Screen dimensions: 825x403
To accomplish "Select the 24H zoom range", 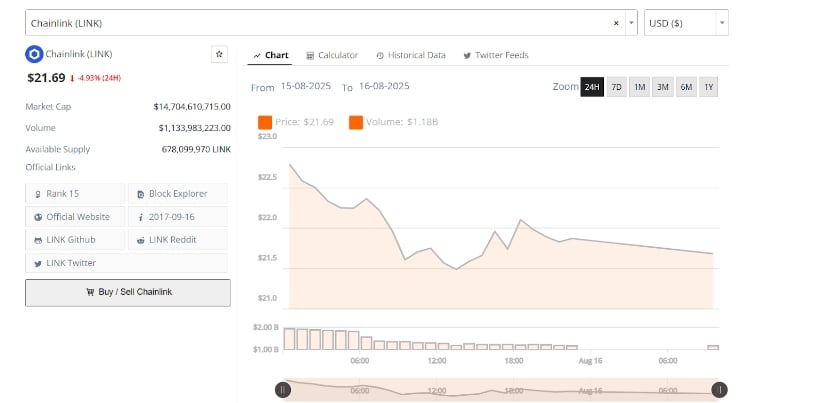I will click(592, 87).
